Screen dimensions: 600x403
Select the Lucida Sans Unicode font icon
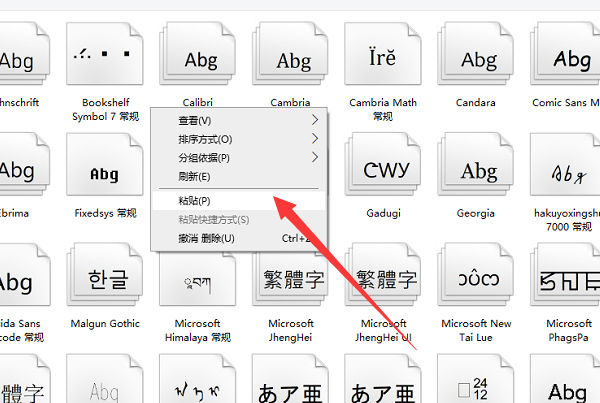coord(25,274)
